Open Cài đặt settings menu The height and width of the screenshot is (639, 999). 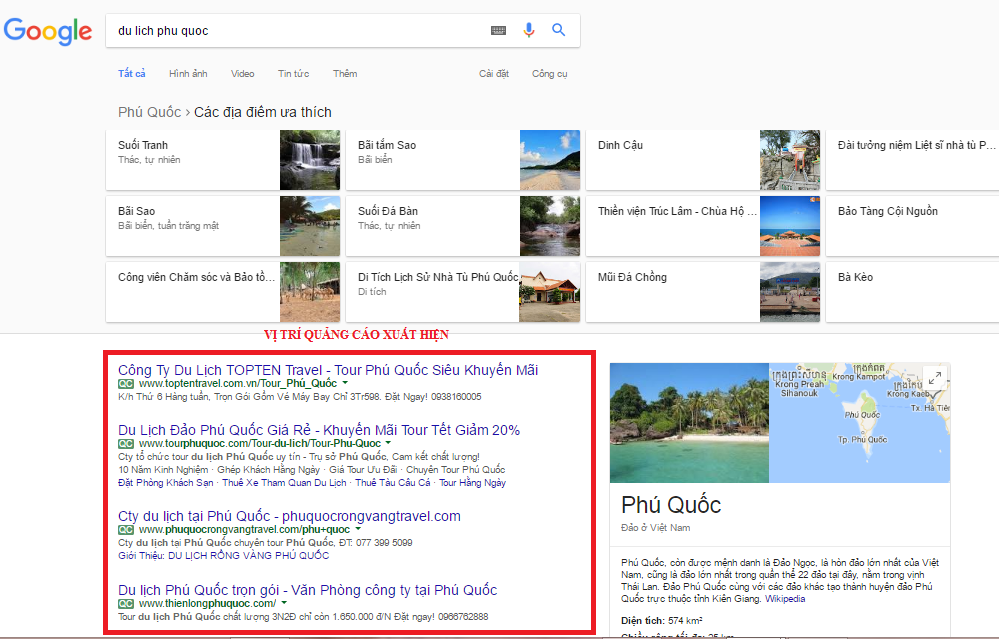click(x=494, y=73)
